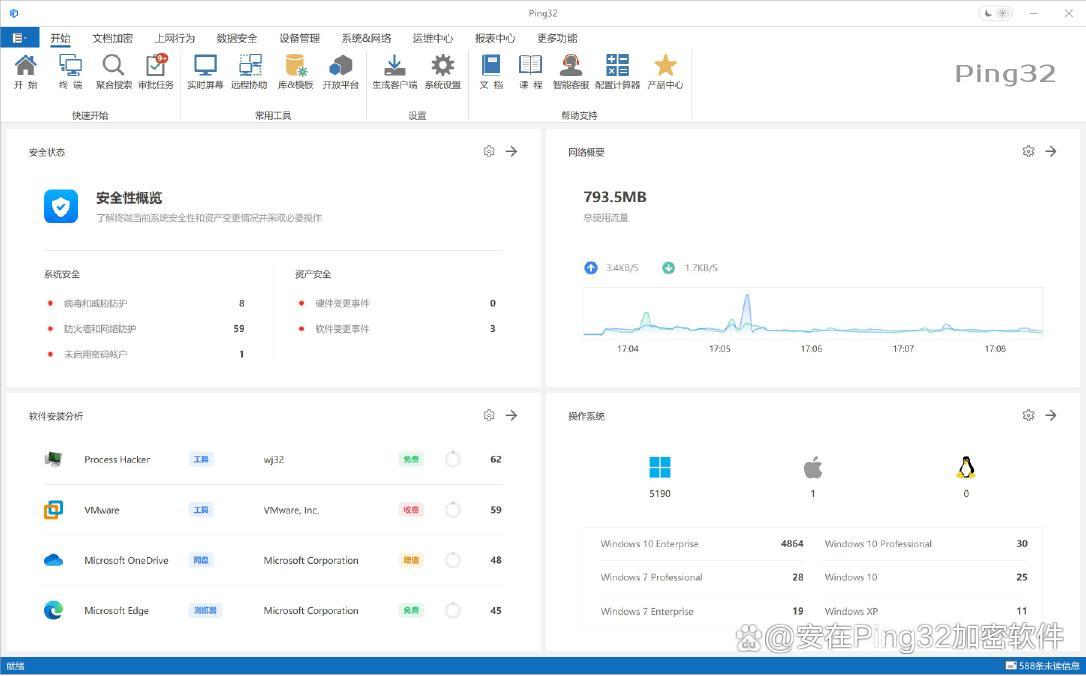Viewport: 1086px width, 676px height.
Task: Switch to the 文档加密 ribbon tab
Action: click(x=112, y=38)
